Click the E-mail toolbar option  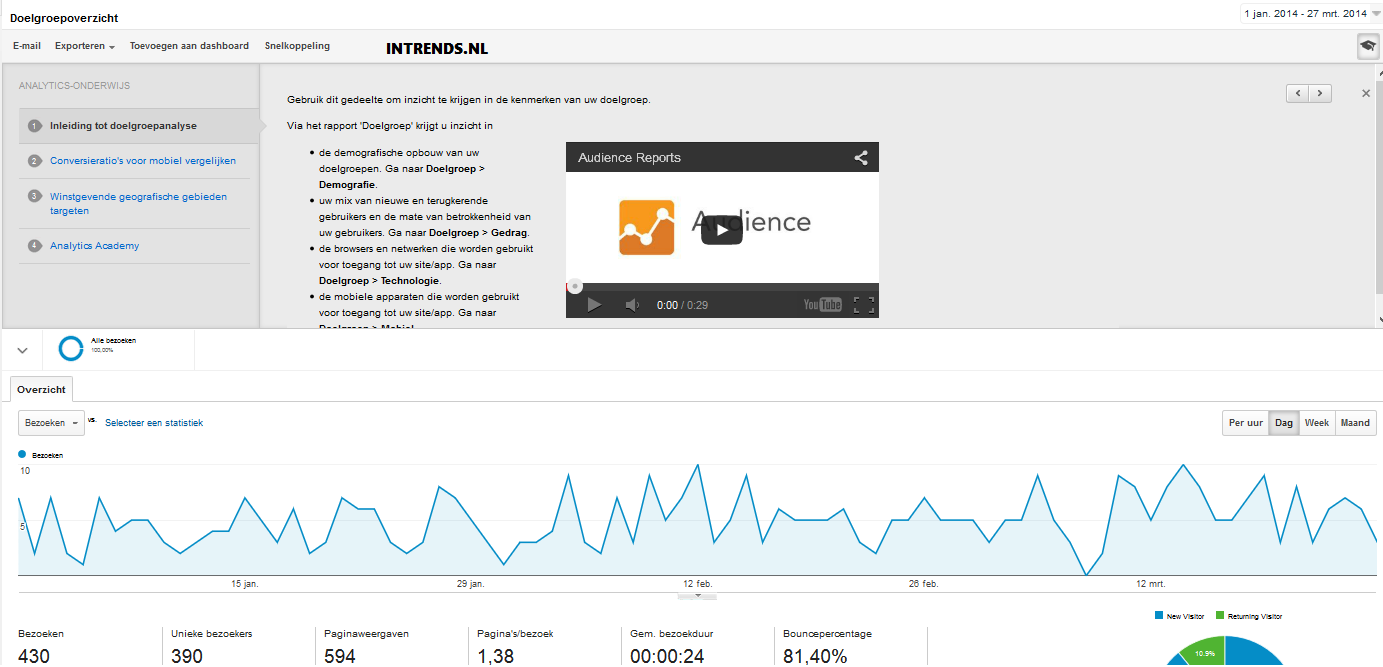point(27,46)
